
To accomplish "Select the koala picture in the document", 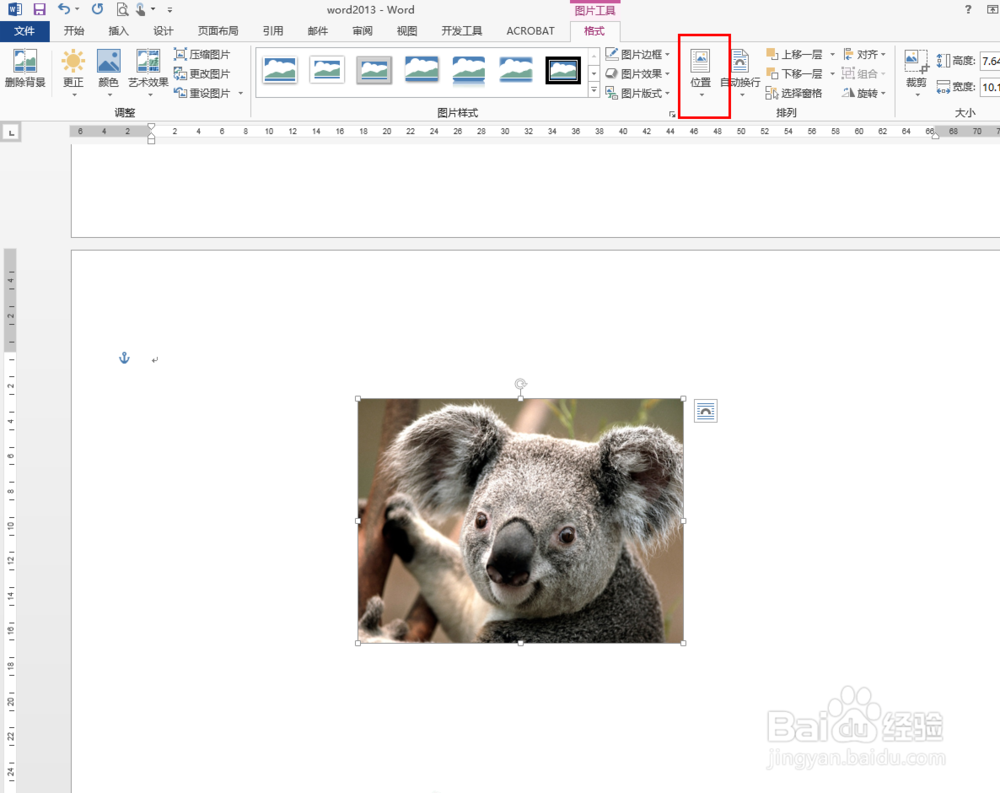I will [520, 521].
